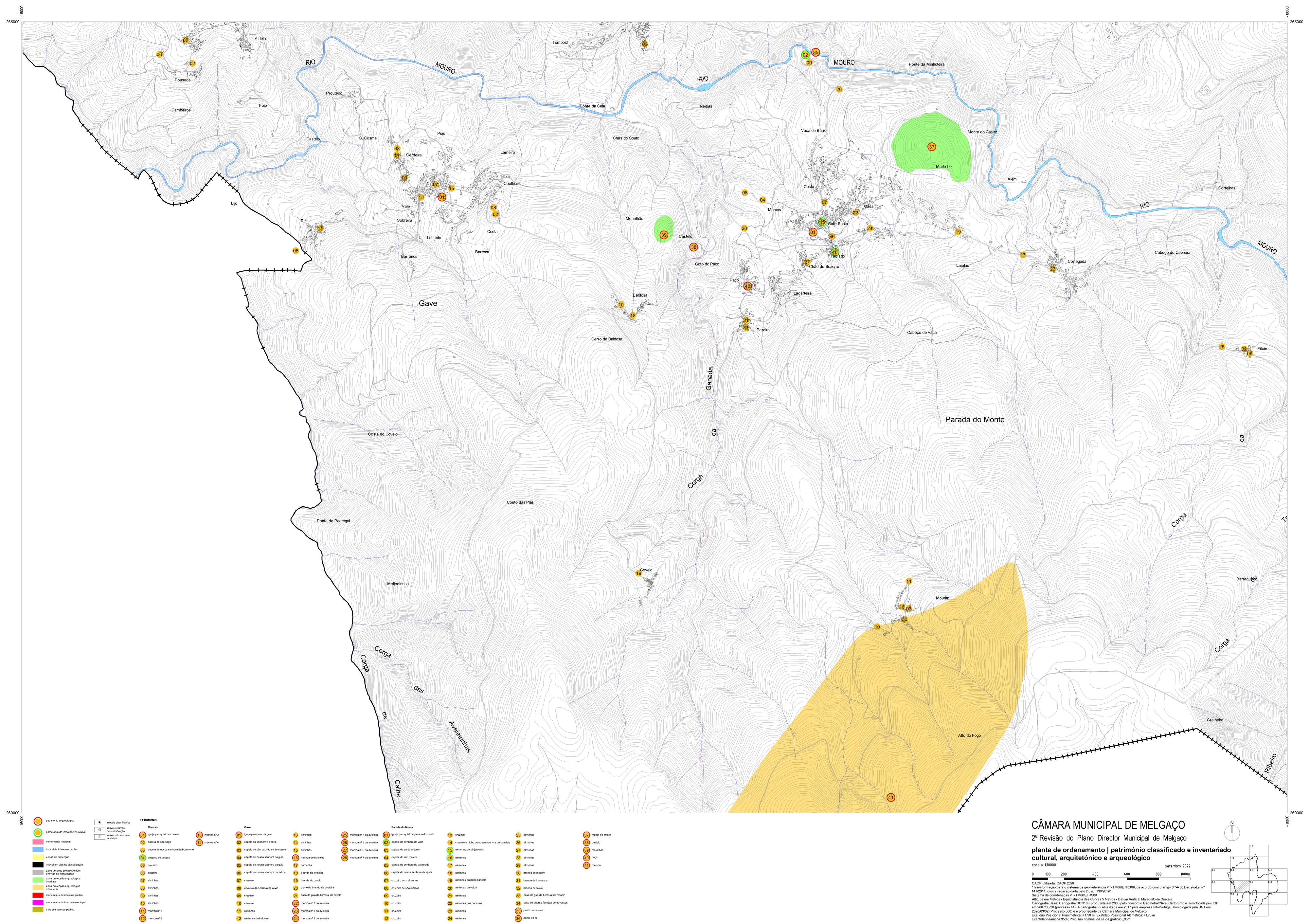Click the 'Chãs do Souto' label
The height and width of the screenshot is (924, 1309).
(x=626, y=138)
